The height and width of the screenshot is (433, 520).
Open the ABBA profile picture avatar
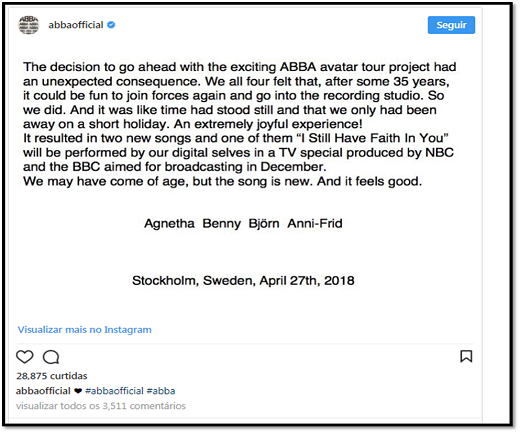28,25
